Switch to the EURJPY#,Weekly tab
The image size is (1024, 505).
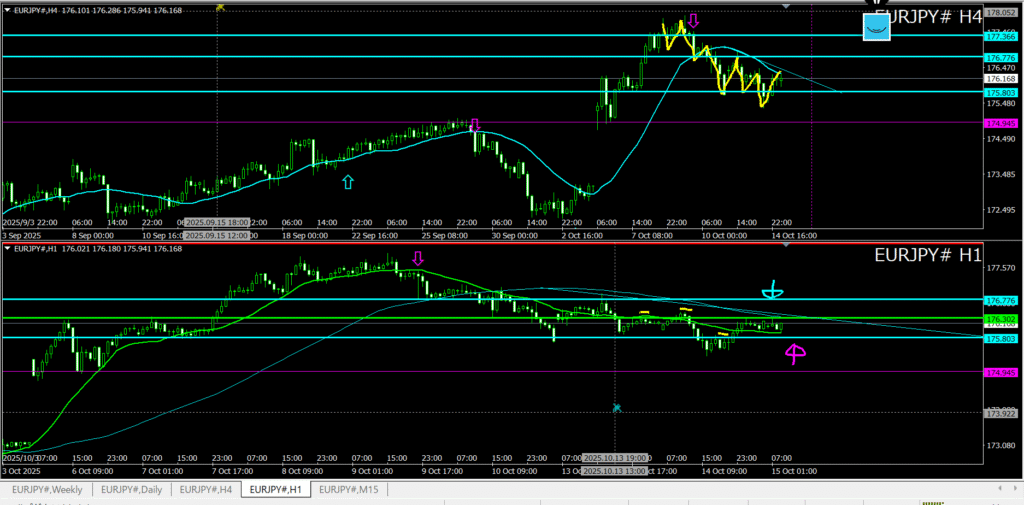point(47,489)
